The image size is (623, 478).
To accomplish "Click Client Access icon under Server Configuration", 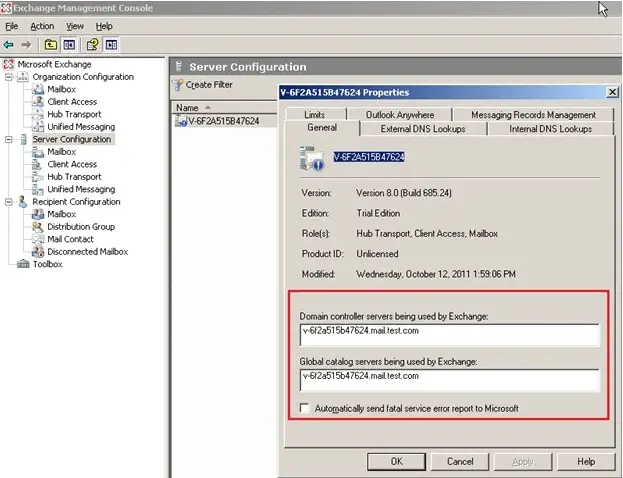I will pyautogui.click(x=37, y=164).
